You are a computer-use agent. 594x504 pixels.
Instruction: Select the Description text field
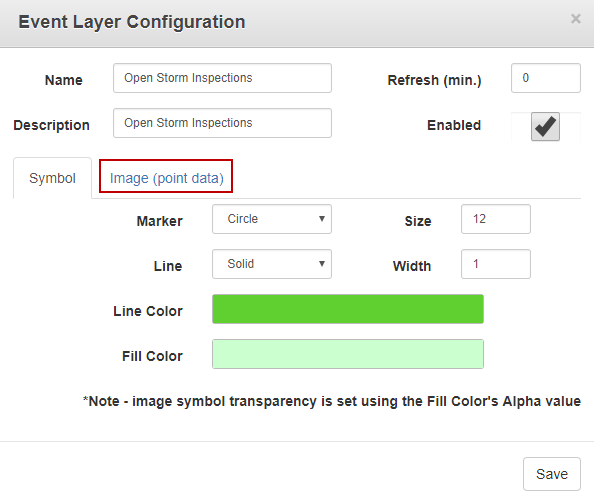[x=222, y=123]
